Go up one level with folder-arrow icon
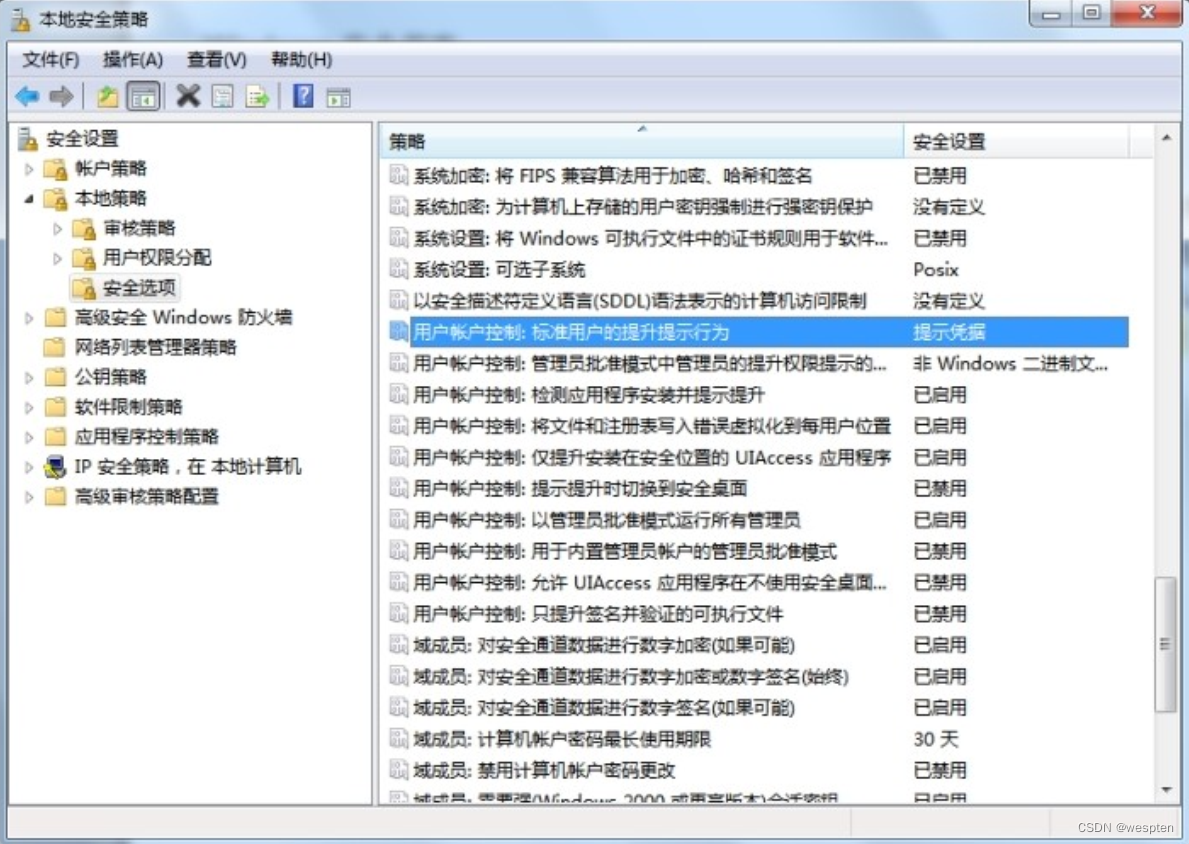1189x844 pixels. [108, 96]
